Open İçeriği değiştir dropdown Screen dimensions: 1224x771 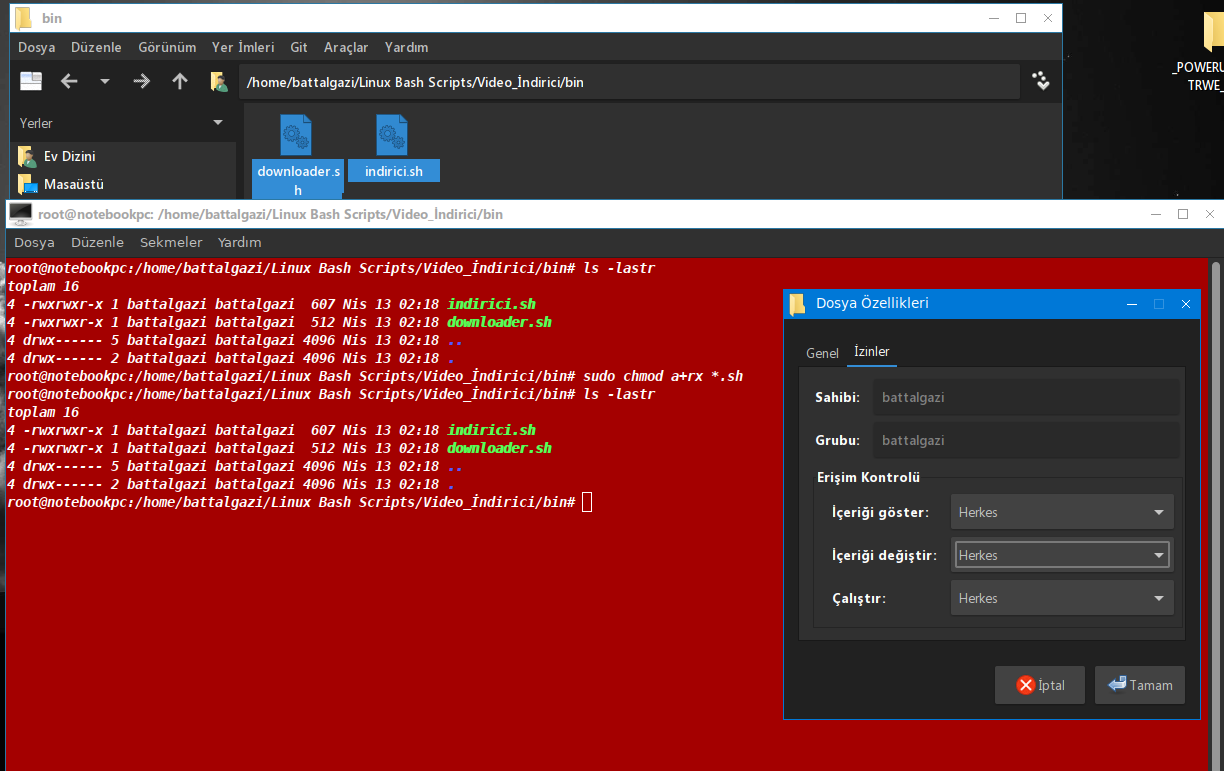click(x=1062, y=555)
